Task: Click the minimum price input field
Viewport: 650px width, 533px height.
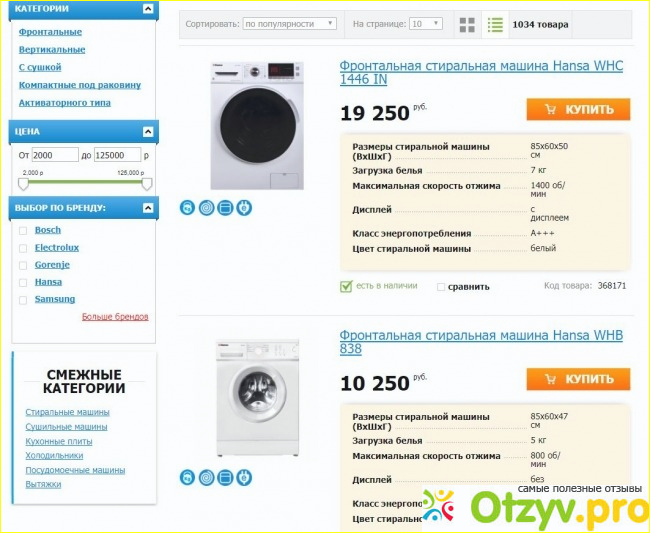Action: coord(55,155)
